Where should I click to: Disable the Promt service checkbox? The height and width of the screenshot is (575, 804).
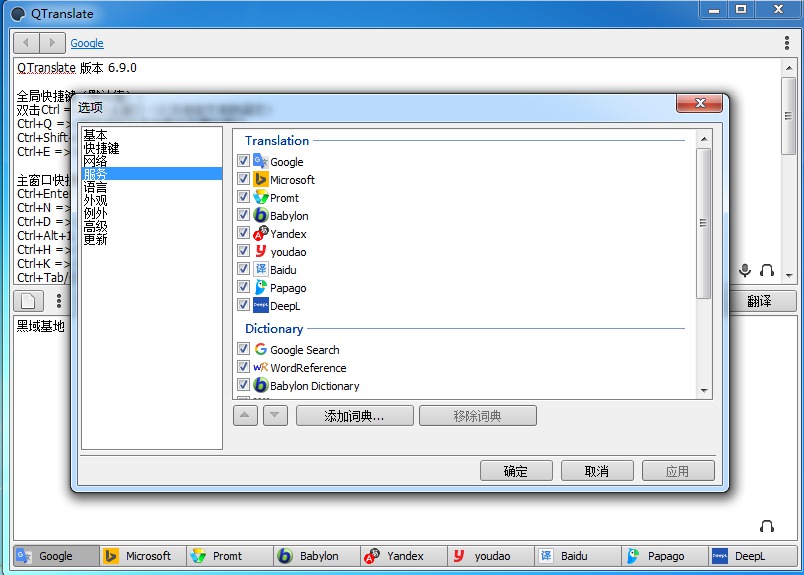[244, 196]
